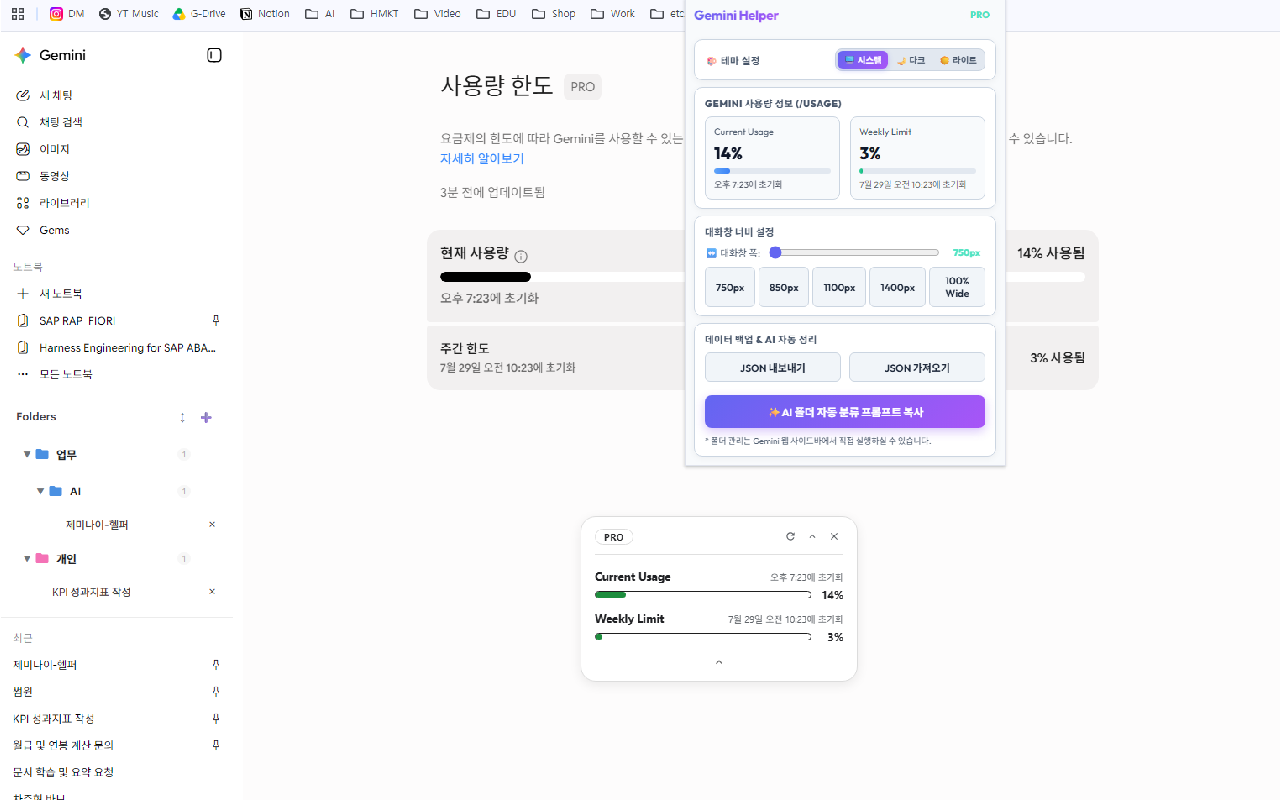Open the SAP RAP FIORI notebook
1280x800 pixels.
click(77, 321)
